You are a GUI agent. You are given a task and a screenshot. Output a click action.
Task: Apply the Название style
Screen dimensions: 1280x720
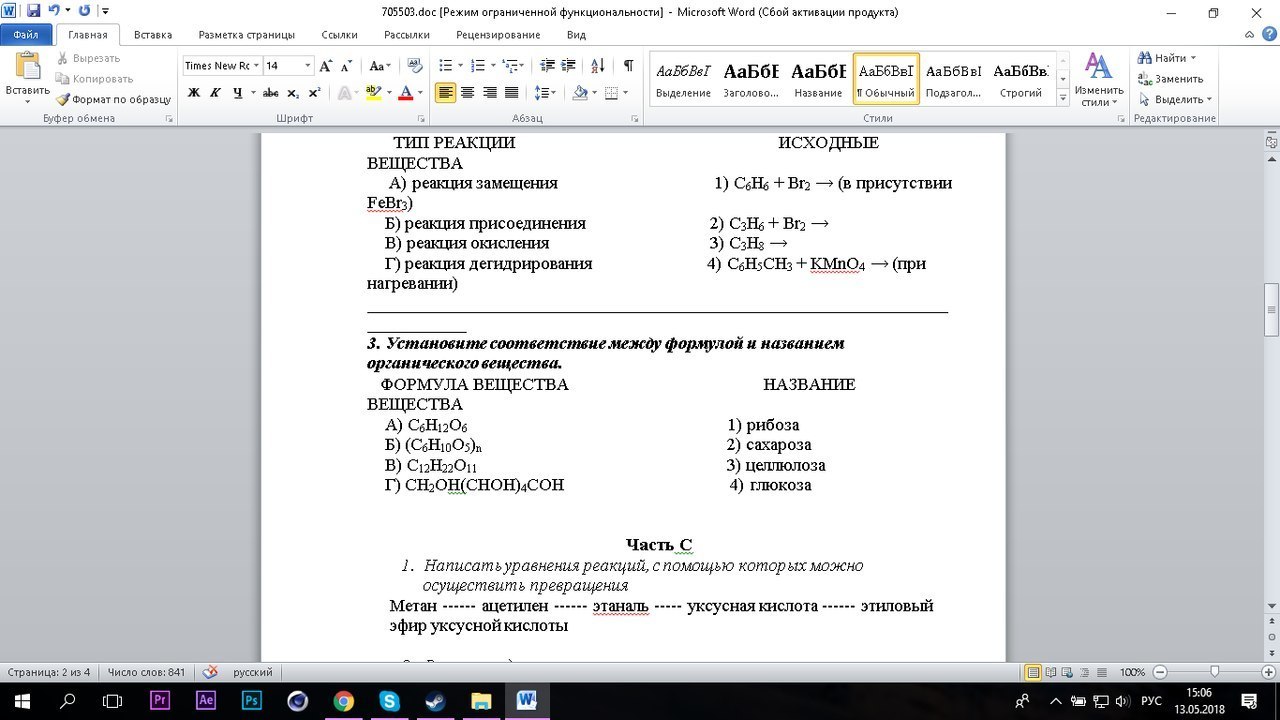click(x=818, y=79)
